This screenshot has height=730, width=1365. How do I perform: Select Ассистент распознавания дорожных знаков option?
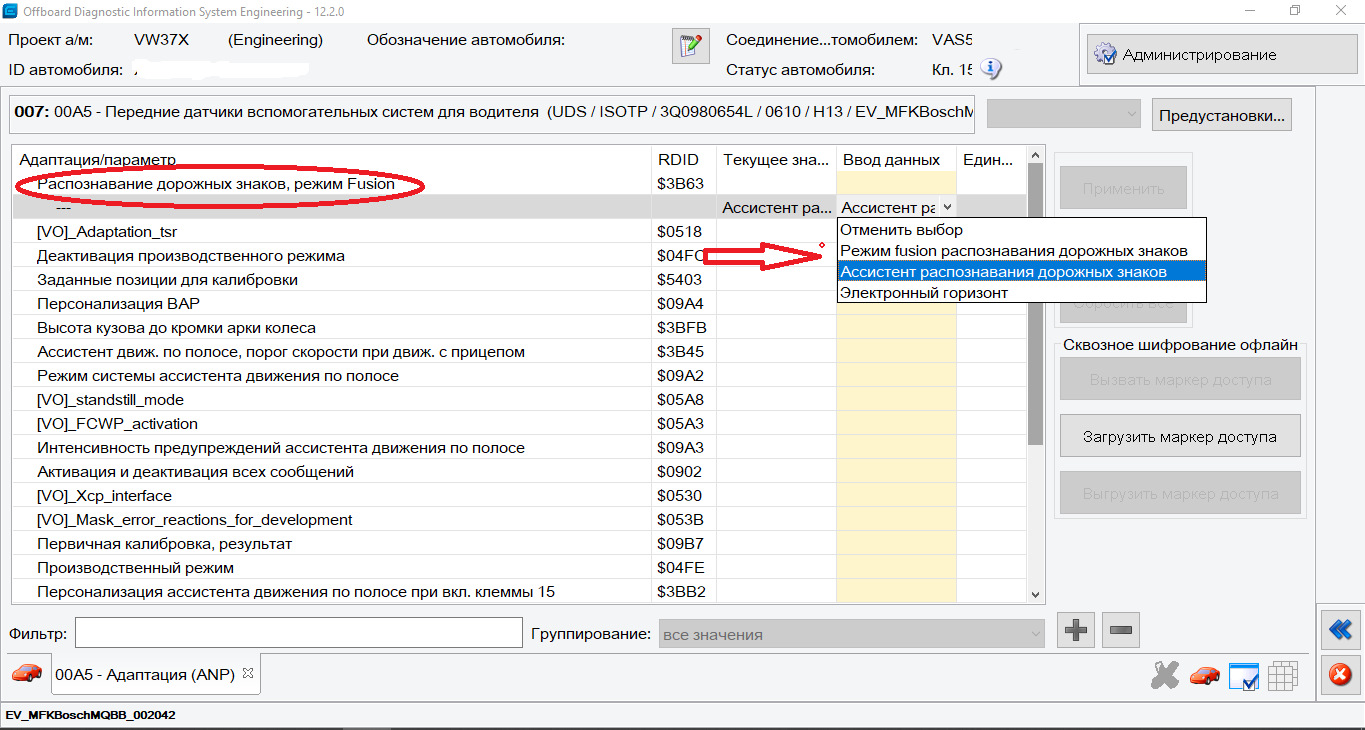[x=1021, y=271]
